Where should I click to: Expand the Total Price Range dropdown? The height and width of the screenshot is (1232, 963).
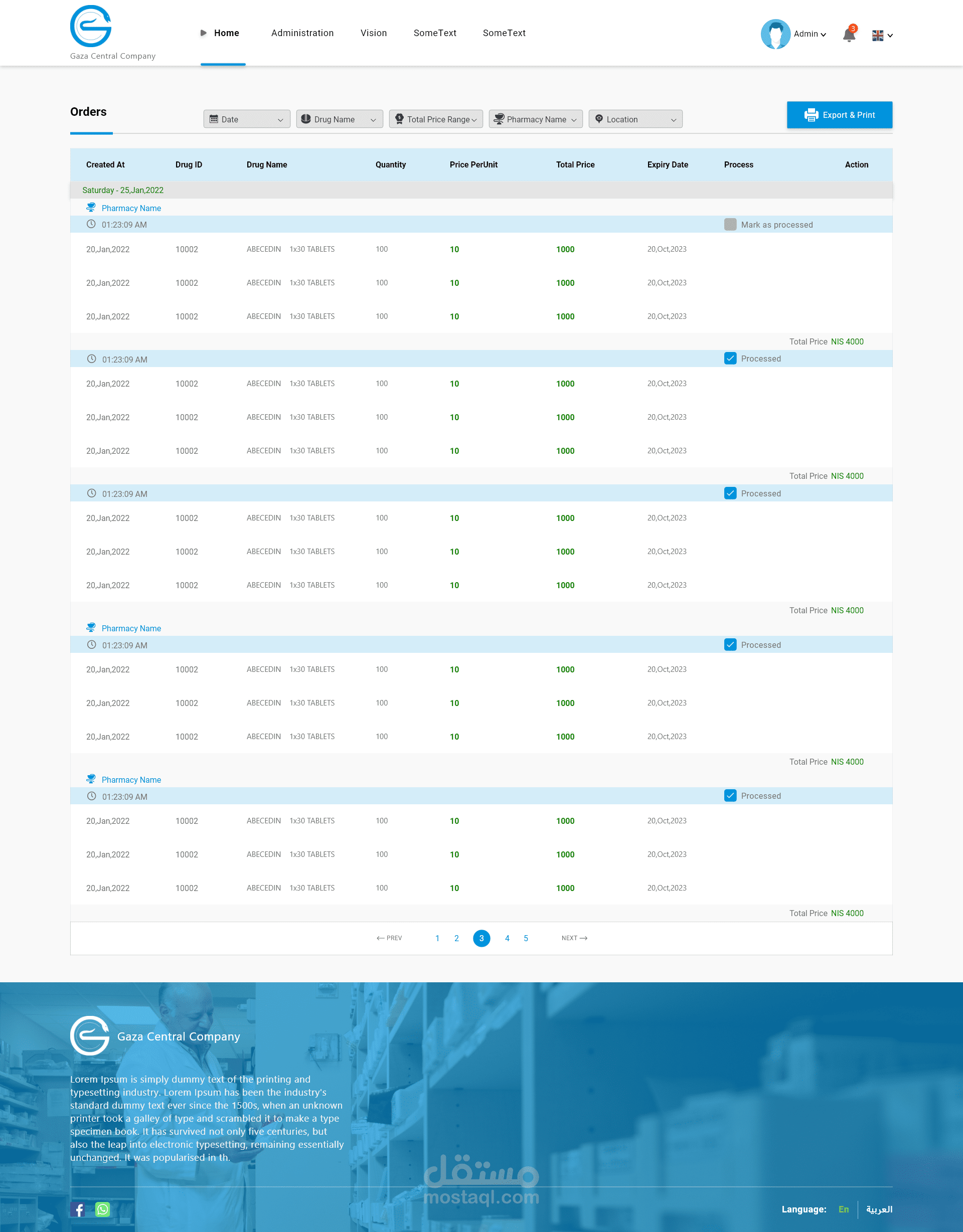[x=435, y=119]
